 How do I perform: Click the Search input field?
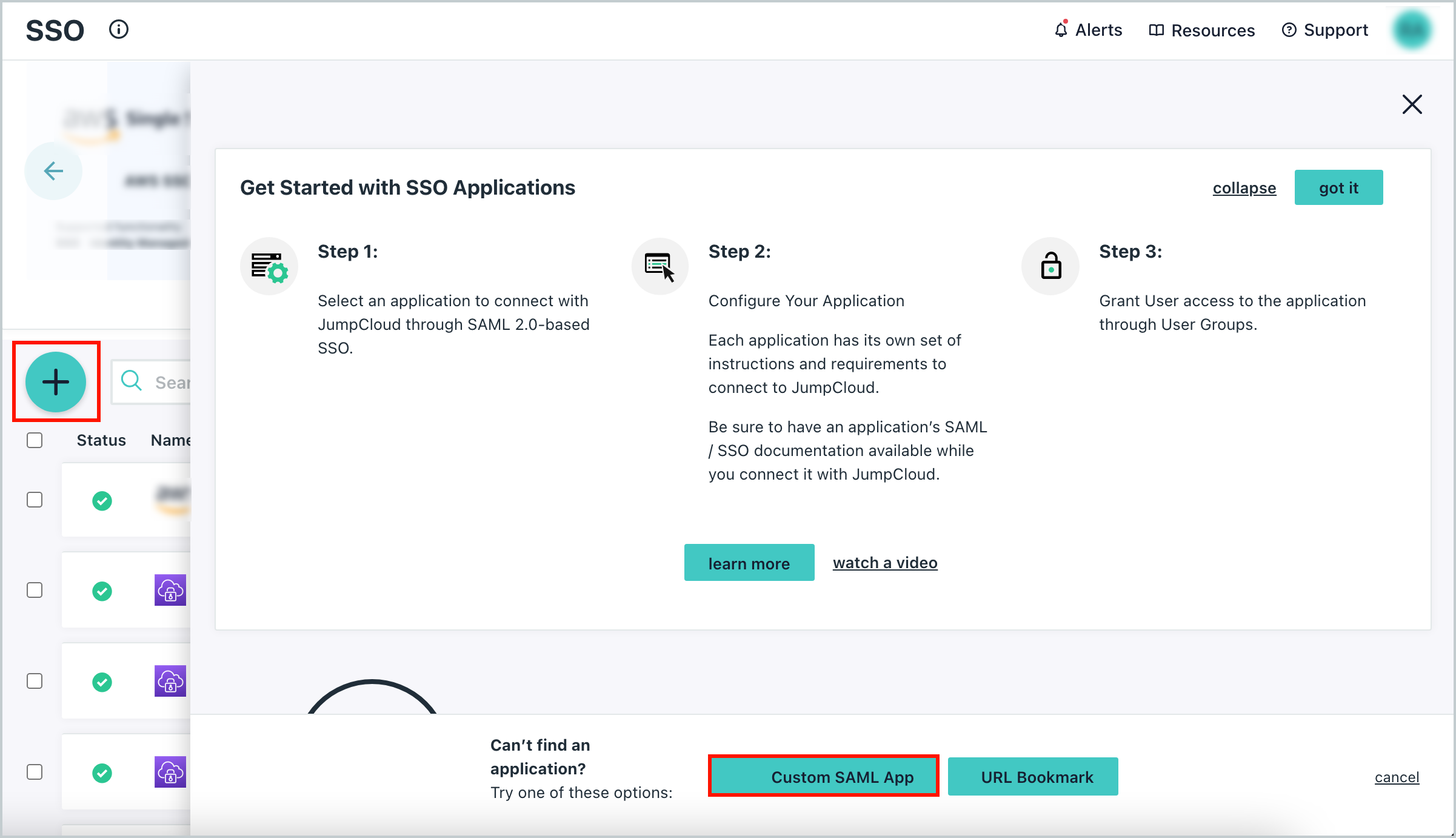tap(152, 382)
